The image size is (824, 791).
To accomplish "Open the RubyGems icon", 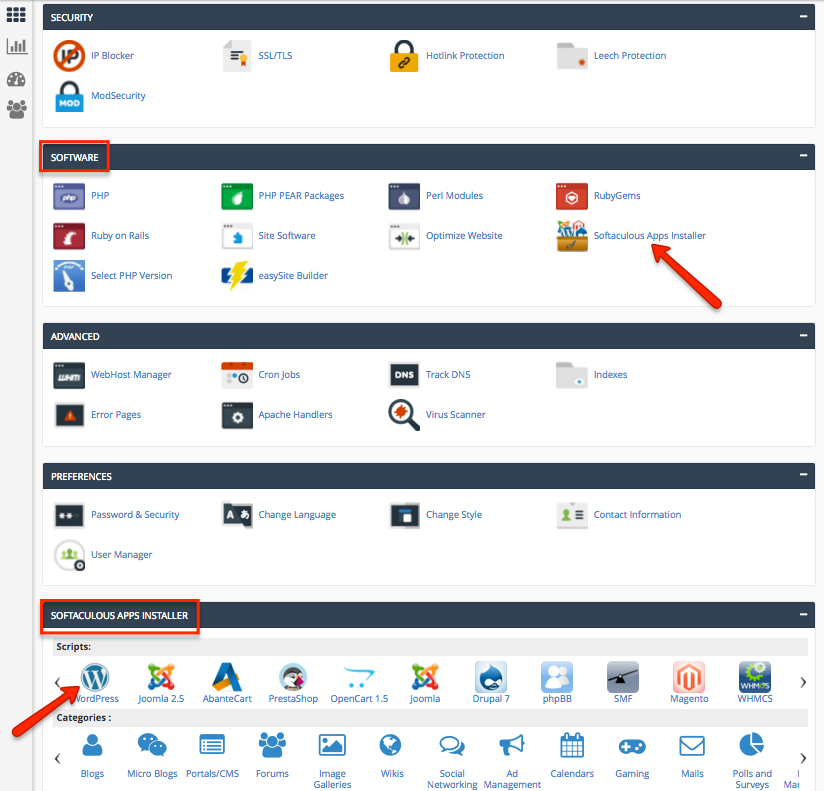I will (x=572, y=196).
